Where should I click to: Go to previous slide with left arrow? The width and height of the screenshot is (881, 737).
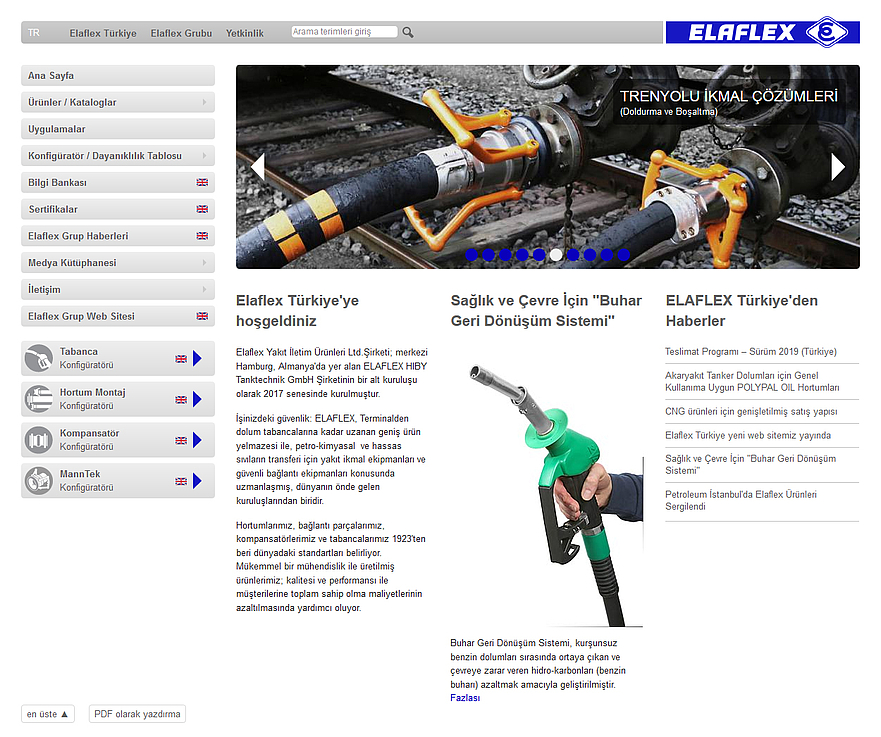click(258, 167)
